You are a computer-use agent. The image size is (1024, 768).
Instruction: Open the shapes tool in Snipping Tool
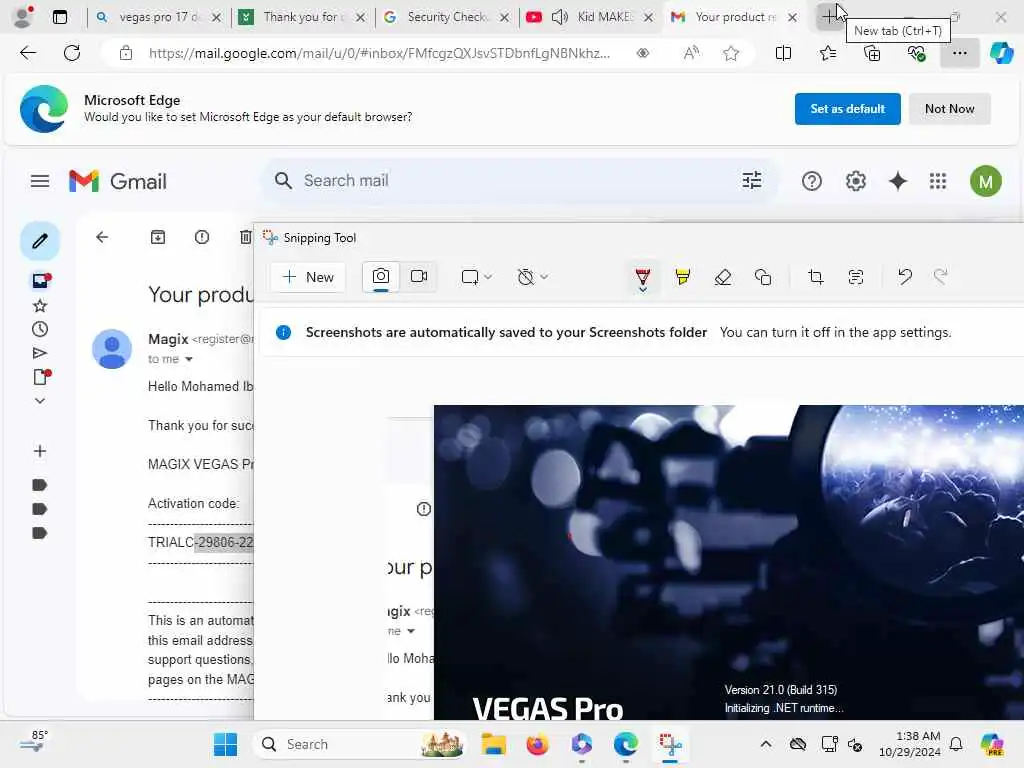[763, 277]
